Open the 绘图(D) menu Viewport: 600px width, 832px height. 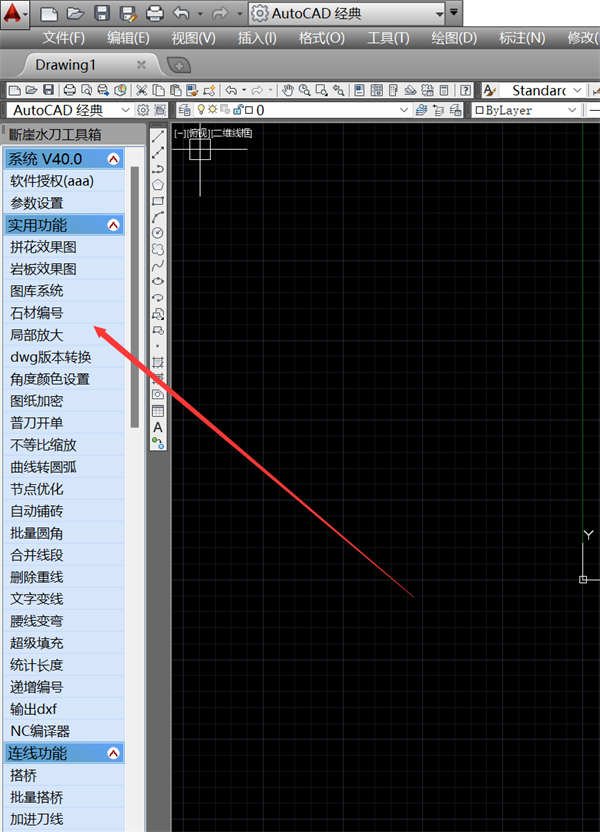[454, 38]
